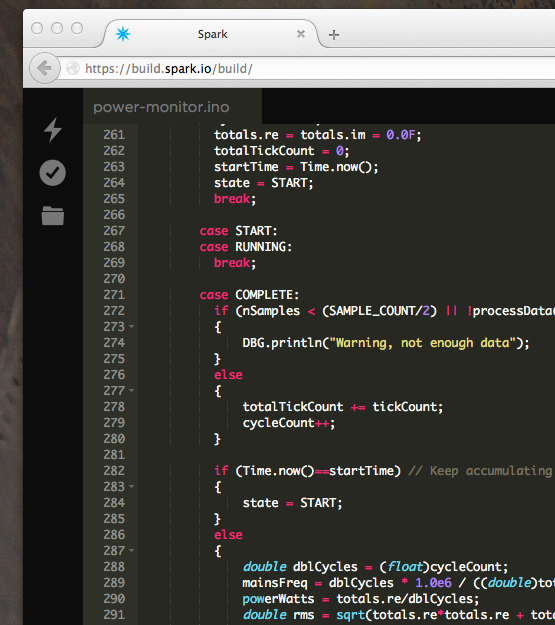Click the globe site info icon
This screenshot has width=555, height=625.
(73, 68)
